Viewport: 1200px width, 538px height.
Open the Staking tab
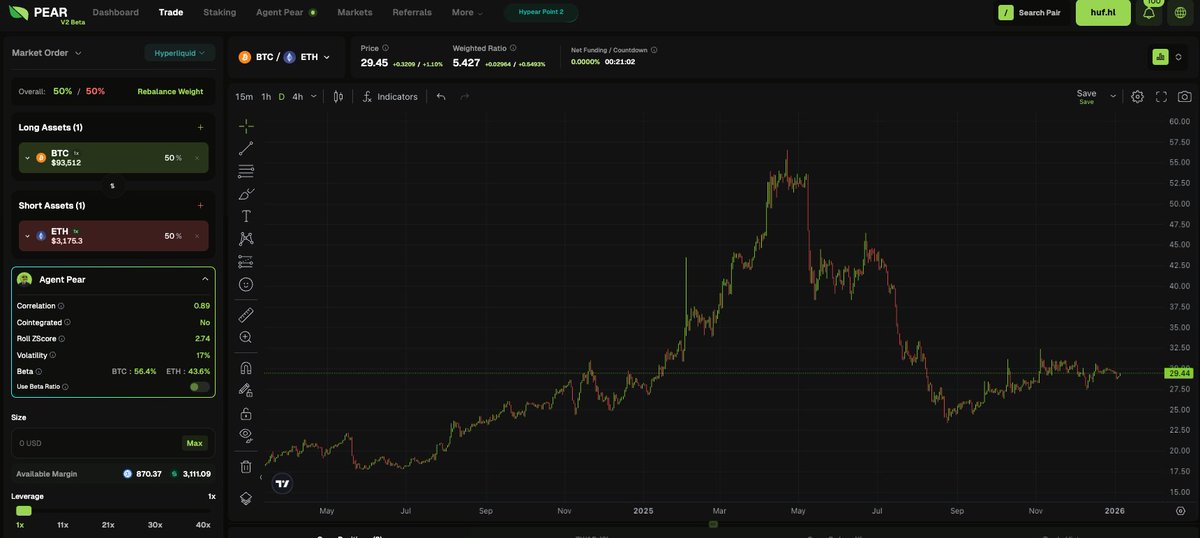point(220,13)
